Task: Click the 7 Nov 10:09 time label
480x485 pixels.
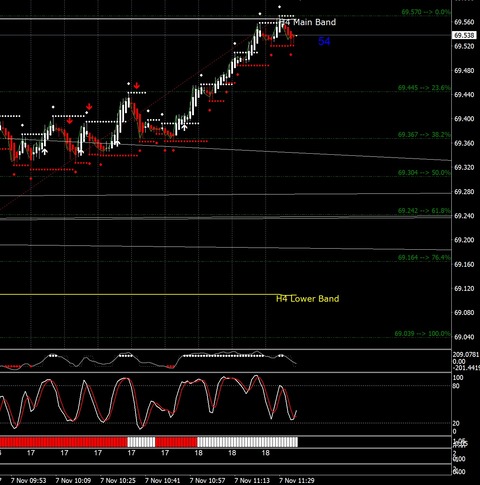Action: pos(73,481)
